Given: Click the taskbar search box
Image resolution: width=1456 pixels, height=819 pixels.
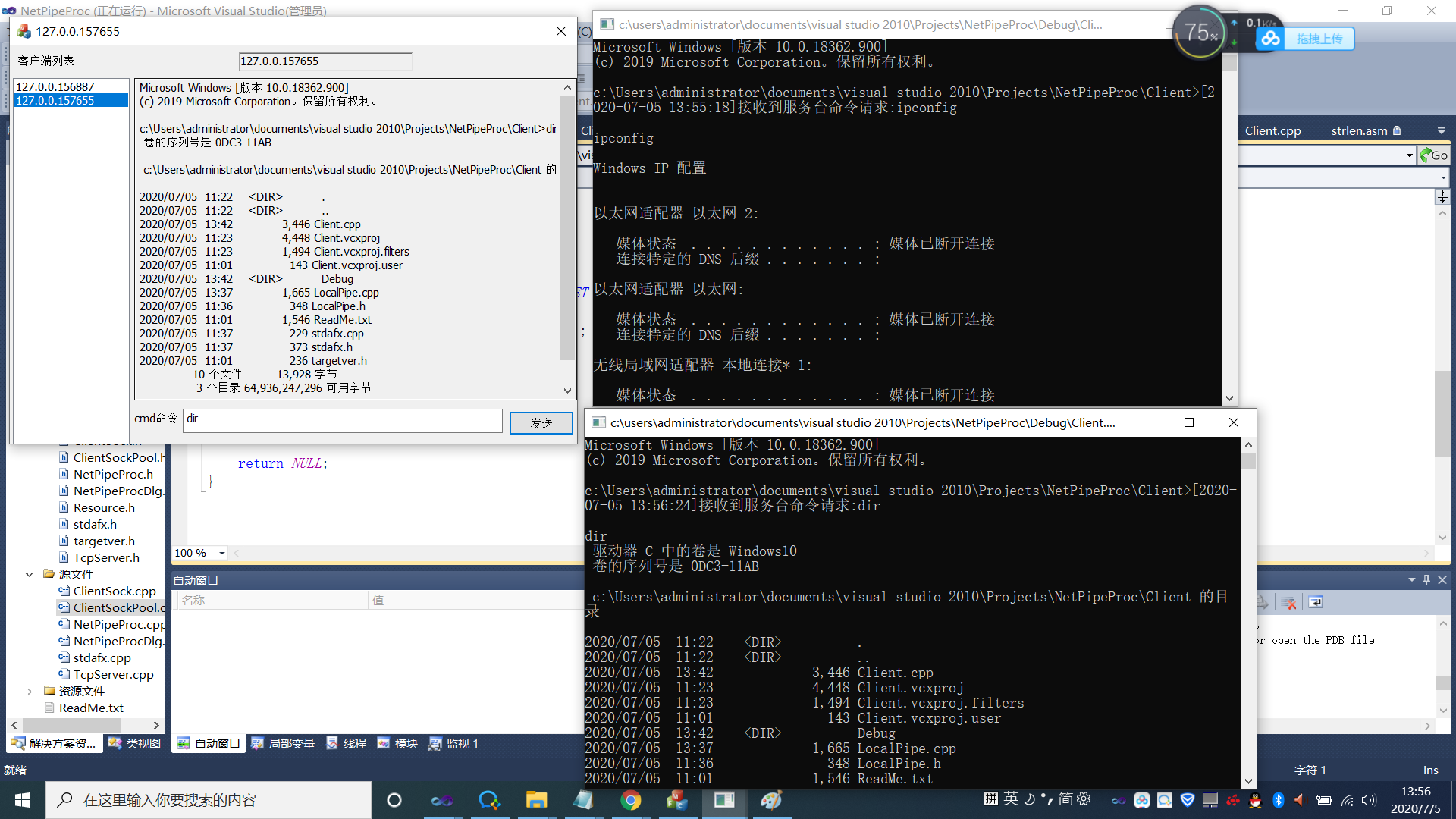Looking at the screenshot, I should (x=209, y=800).
